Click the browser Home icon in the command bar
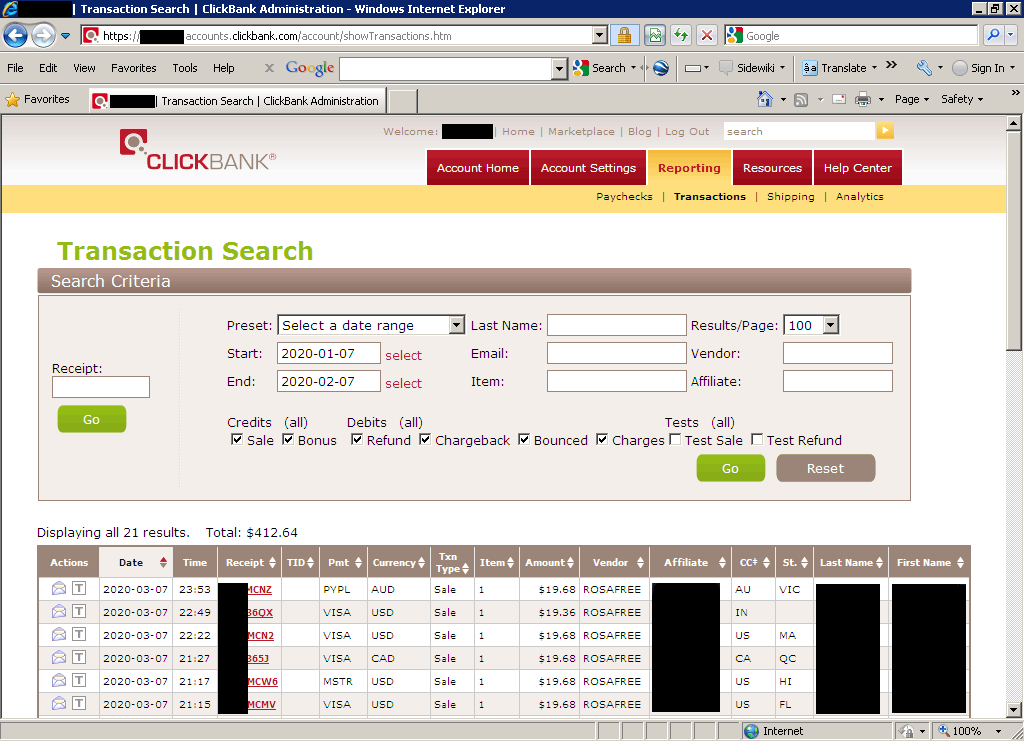1024x741 pixels. pos(765,99)
